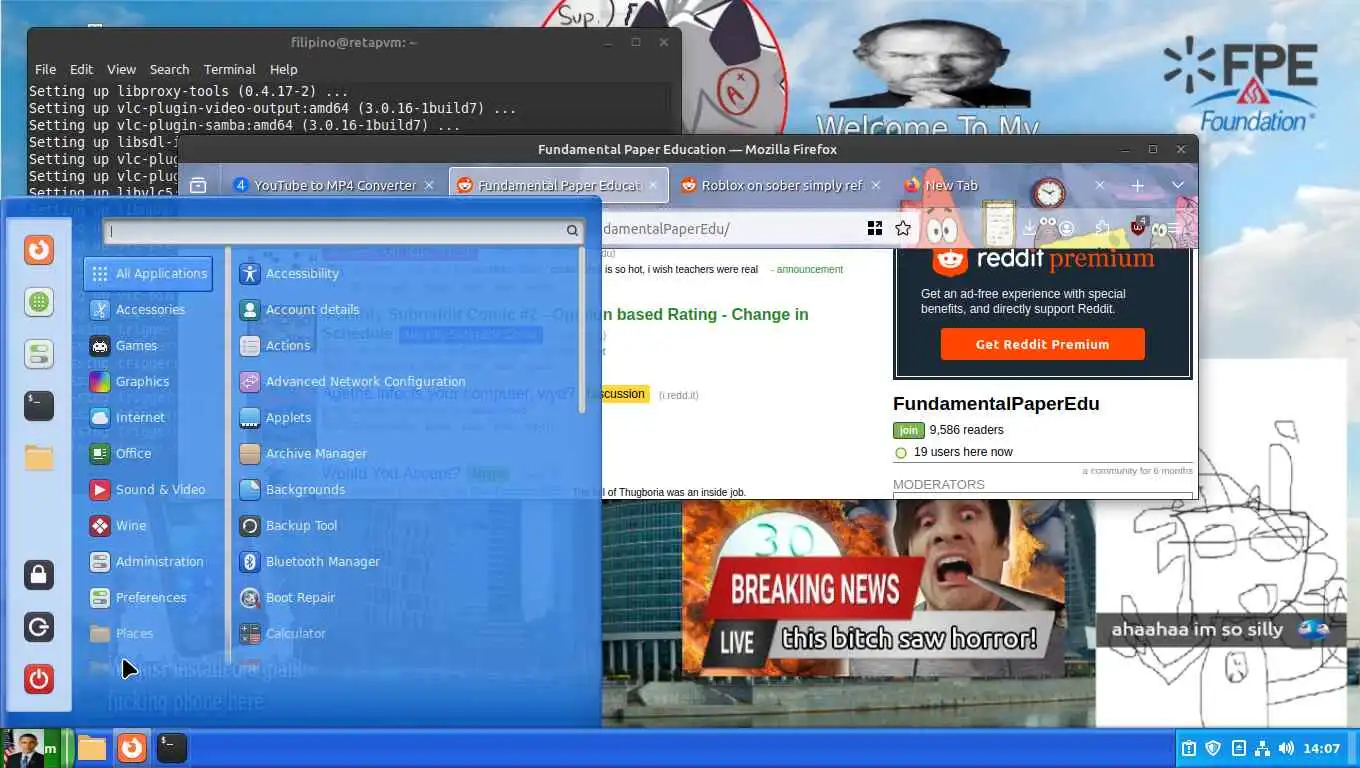Select the All Applications category

click(x=148, y=273)
